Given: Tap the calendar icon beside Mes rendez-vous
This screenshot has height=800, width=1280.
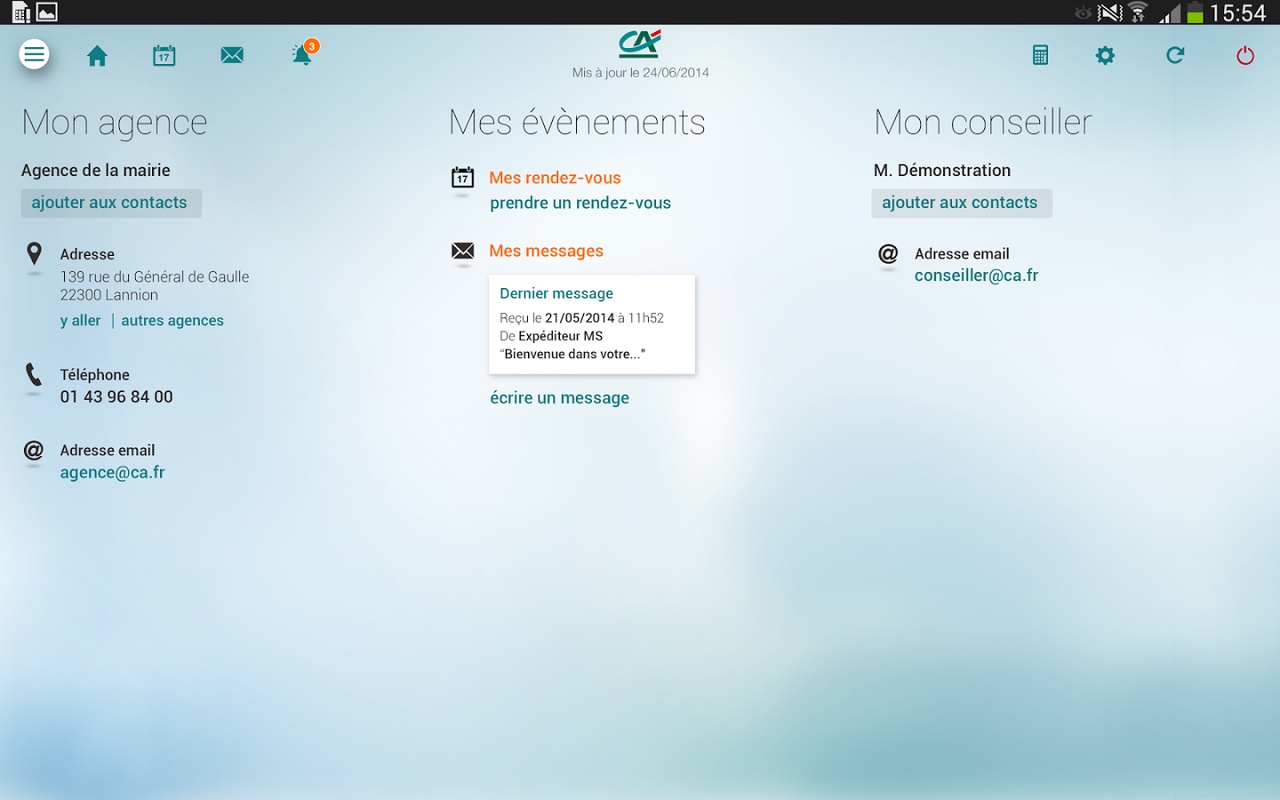Looking at the screenshot, I should point(462,178).
